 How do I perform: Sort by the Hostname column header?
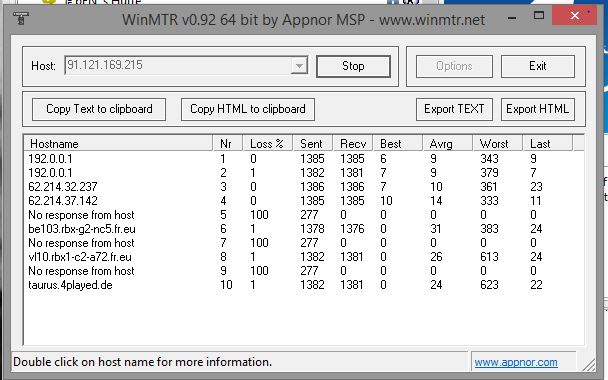coord(118,143)
